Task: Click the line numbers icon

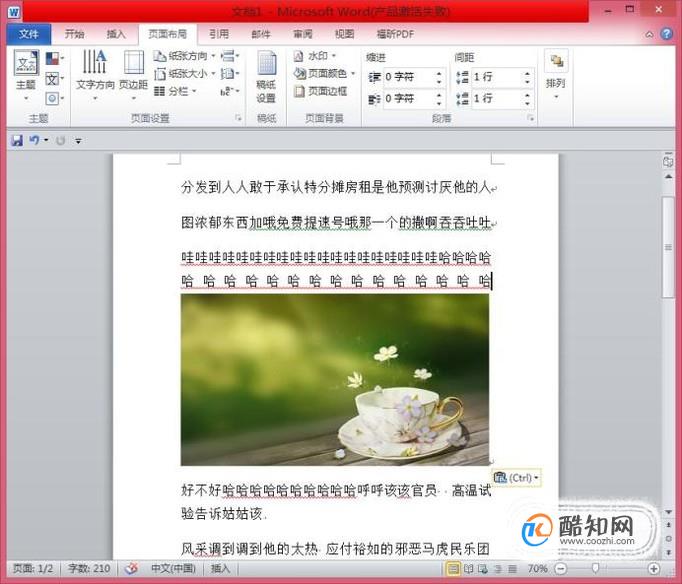Action: (x=230, y=73)
